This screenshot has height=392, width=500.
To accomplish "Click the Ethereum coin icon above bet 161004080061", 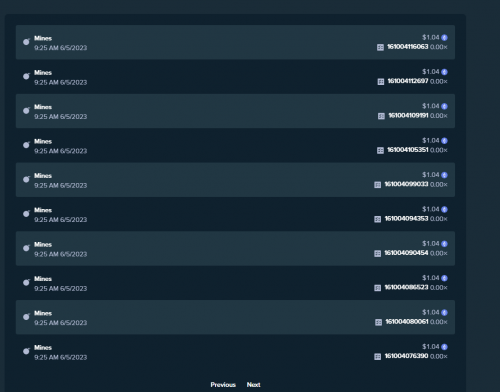I will [444, 312].
